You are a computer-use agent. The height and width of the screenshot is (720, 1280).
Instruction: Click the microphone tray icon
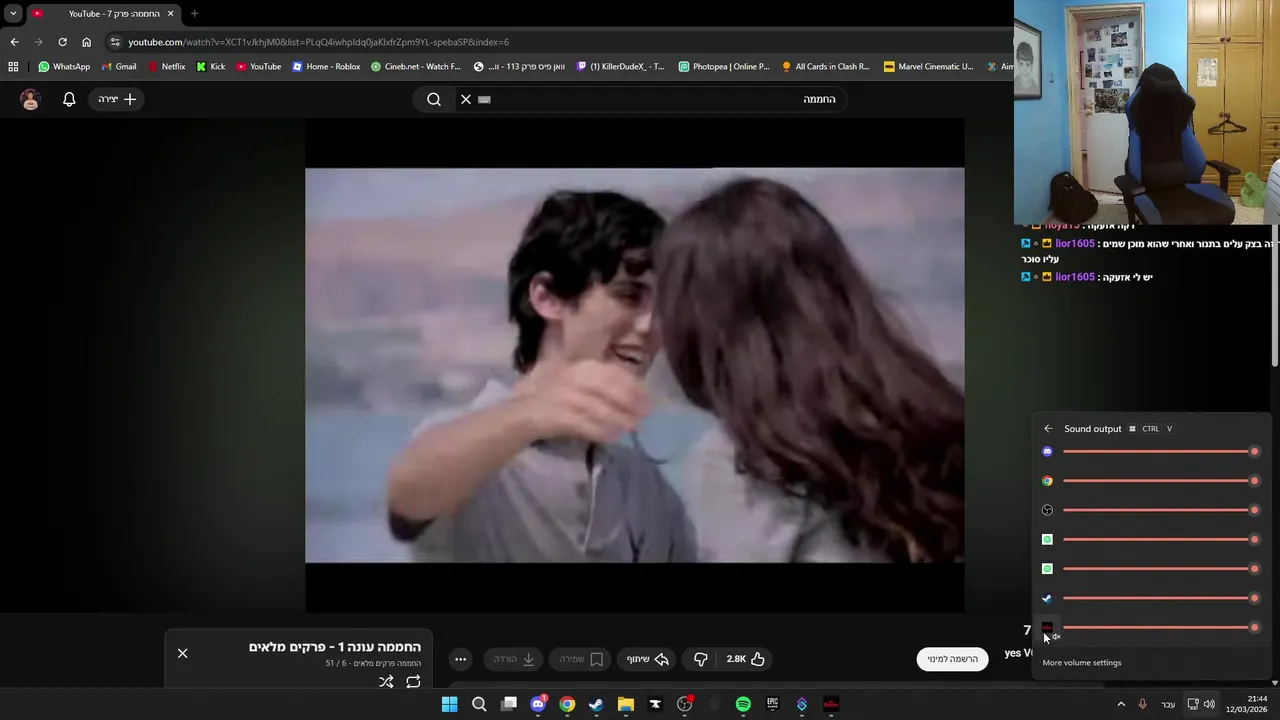pyautogui.click(x=1142, y=704)
